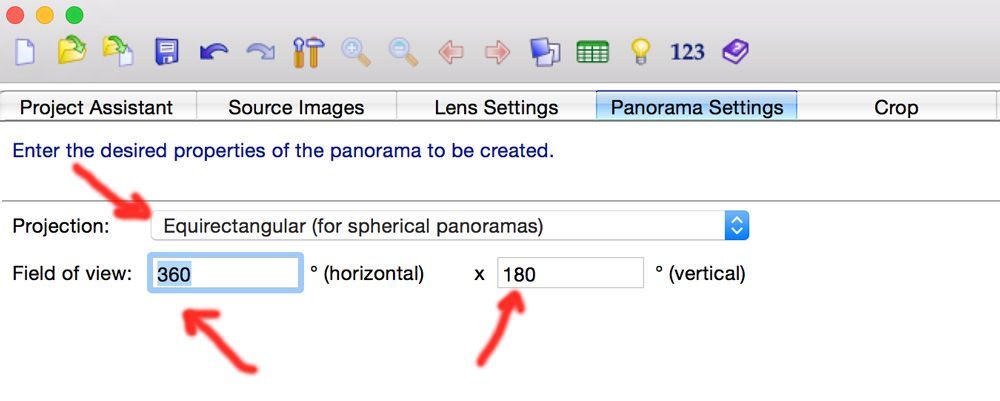This screenshot has height=401, width=1000.
Task: Click the light bulb icon
Action: (x=640, y=51)
